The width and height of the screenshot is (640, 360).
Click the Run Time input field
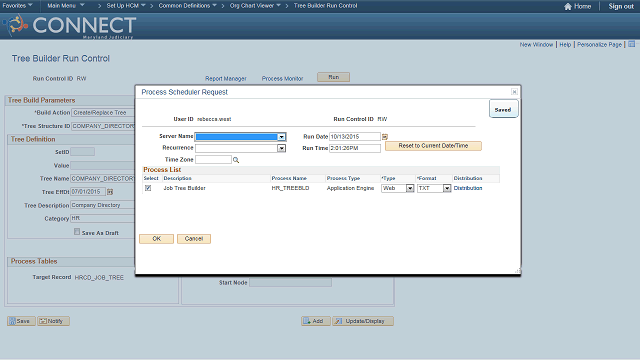tap(355, 148)
